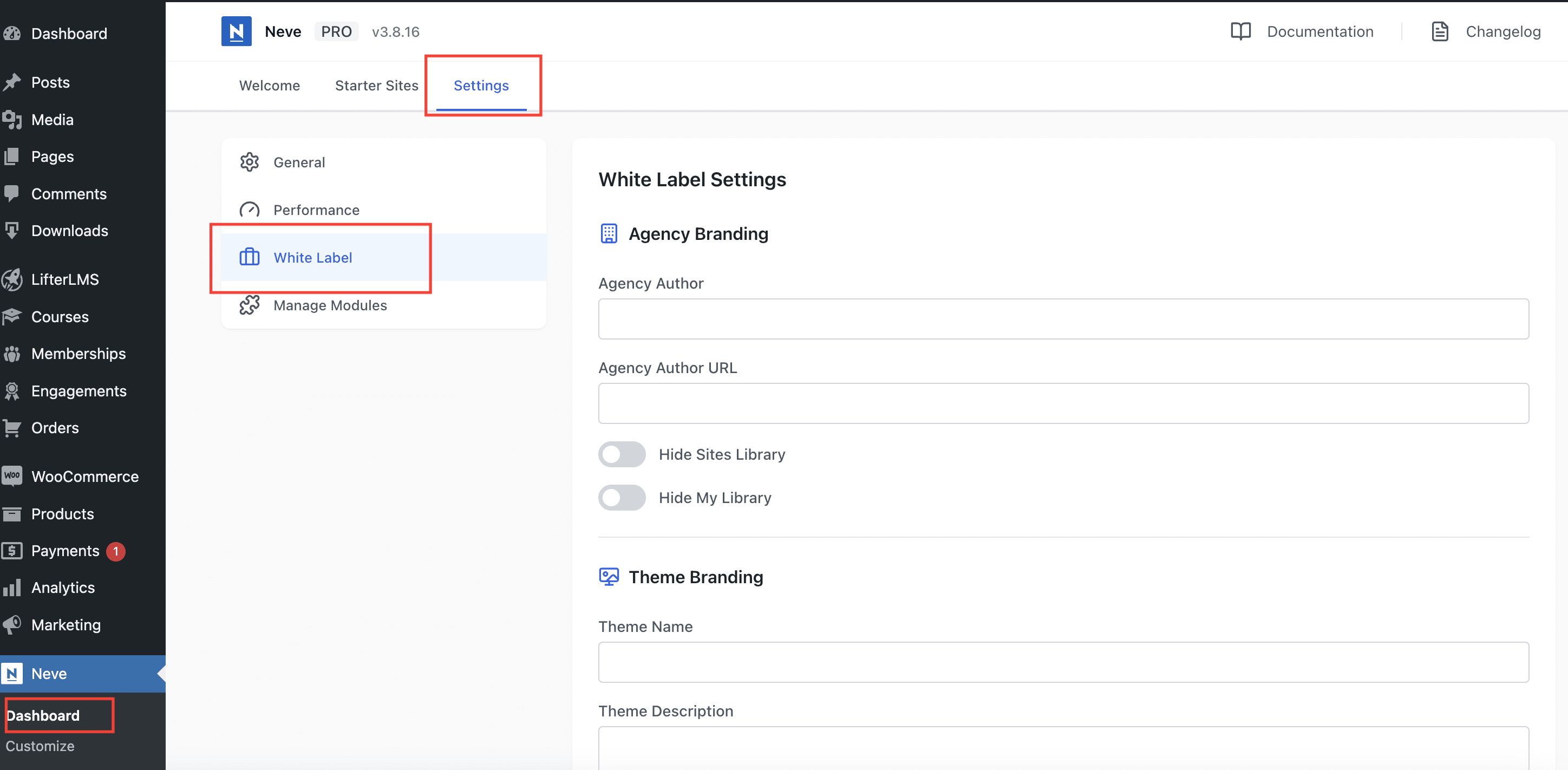Screen dimensions: 1568x770
Task: Open the White Label settings section
Action: tap(312, 257)
